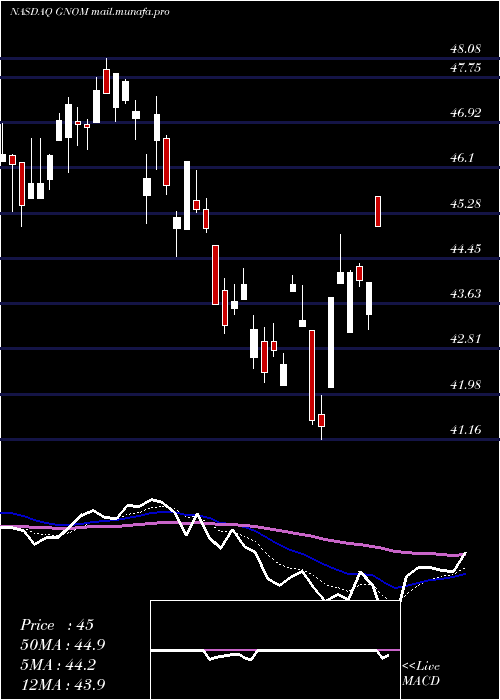Select the 42.81 price level label
This screenshot has width=500, height=700.
[466, 339]
